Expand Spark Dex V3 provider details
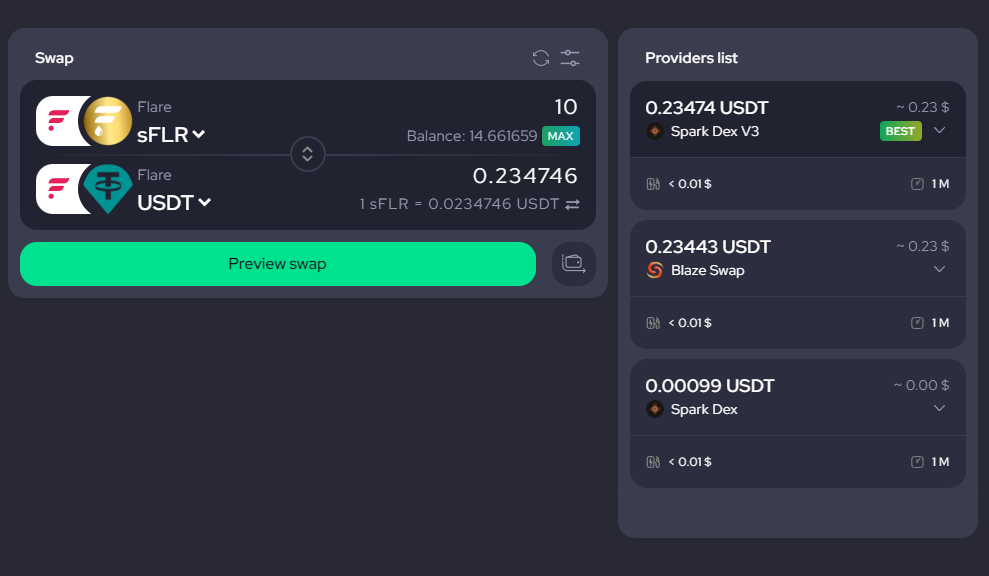The width and height of the screenshot is (989, 576). click(939, 130)
